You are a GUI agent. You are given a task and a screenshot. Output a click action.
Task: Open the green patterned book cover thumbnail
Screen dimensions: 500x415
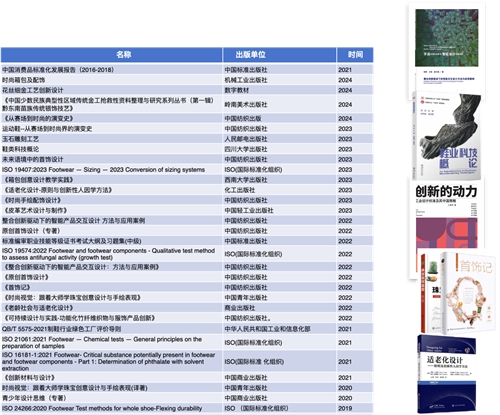(x=446, y=50)
